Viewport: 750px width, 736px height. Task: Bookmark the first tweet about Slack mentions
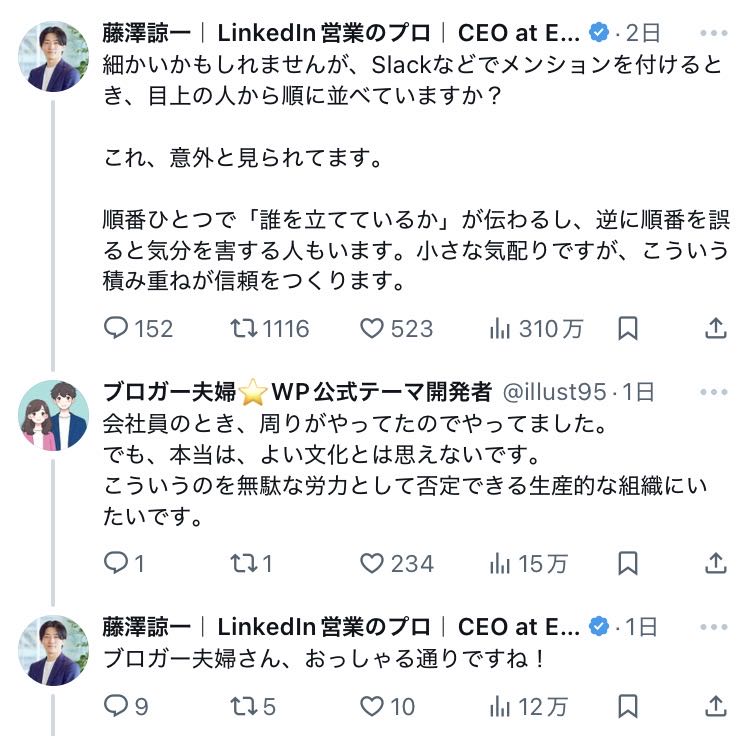(628, 328)
